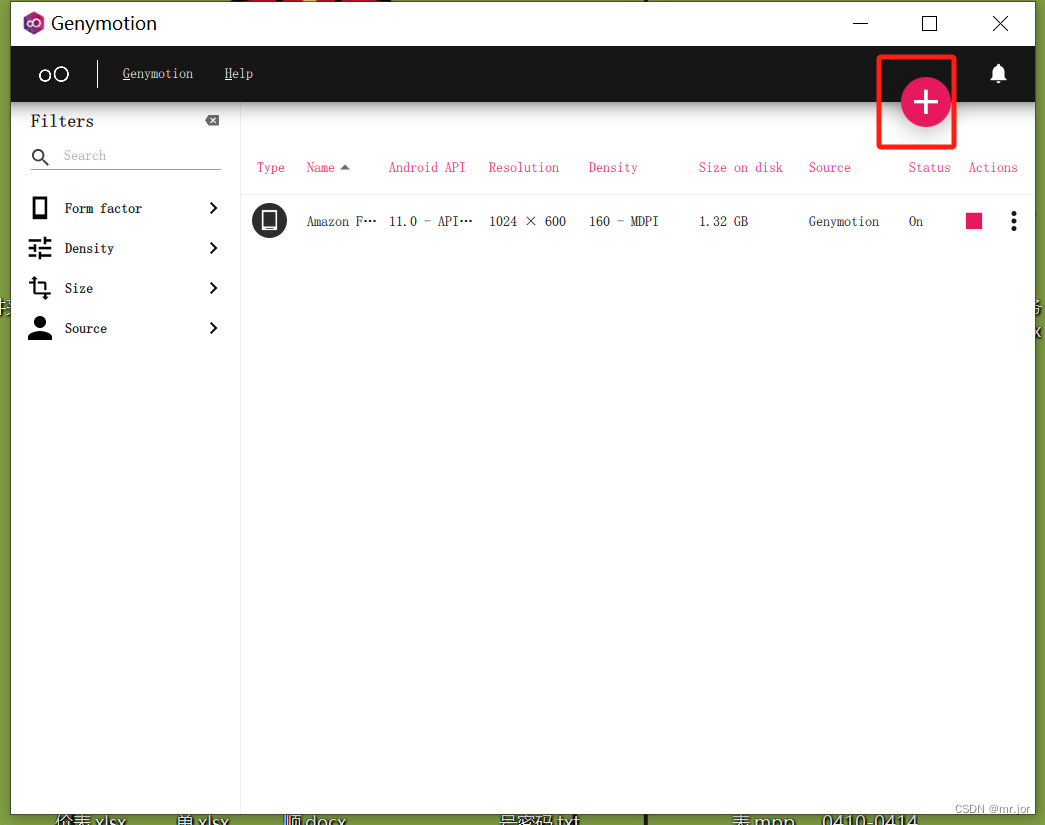Click the 160 - MDPI density cell
This screenshot has height=825, width=1045.
[x=623, y=221]
